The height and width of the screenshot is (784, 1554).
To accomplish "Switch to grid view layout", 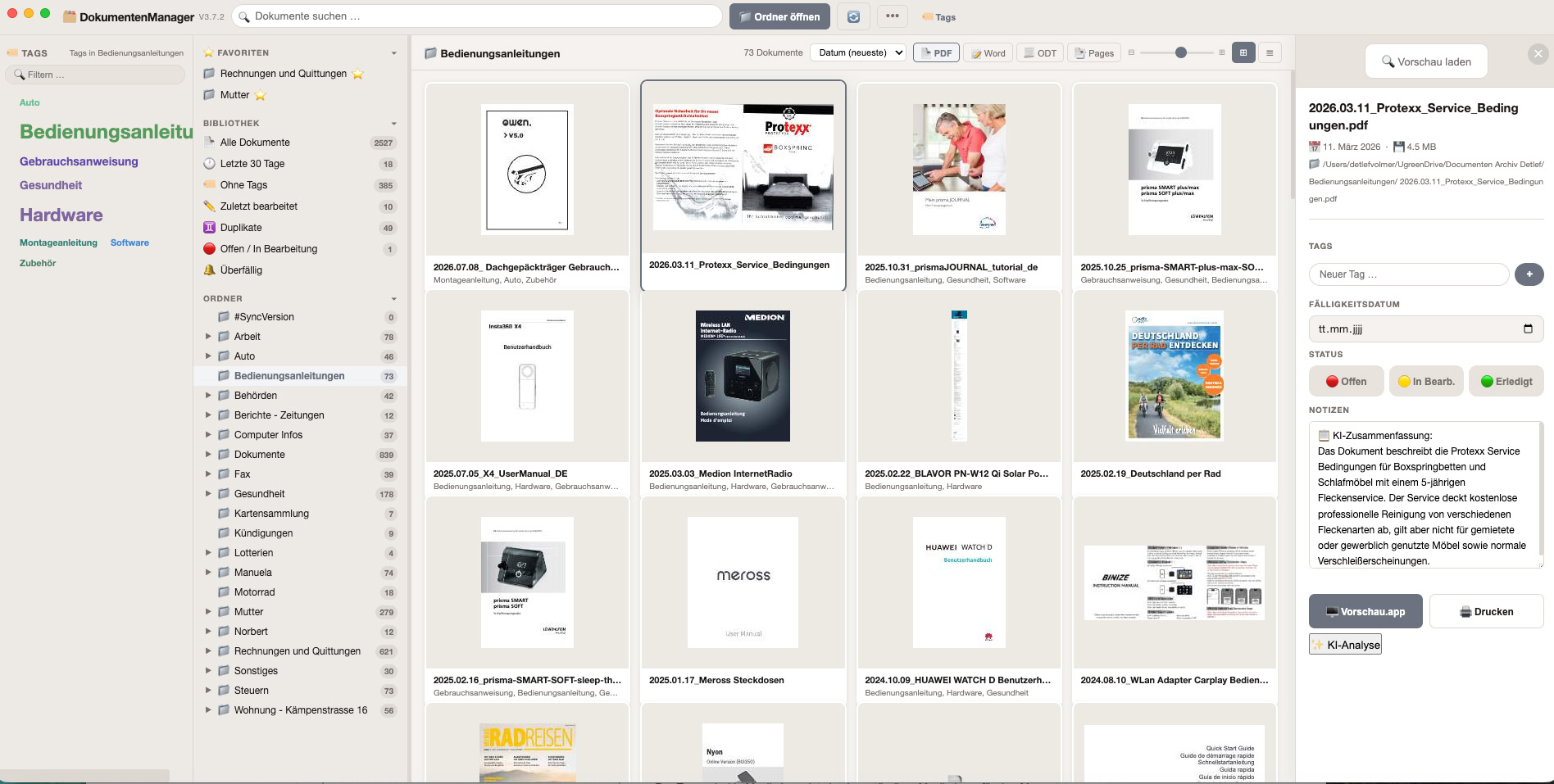I will 1243,53.
